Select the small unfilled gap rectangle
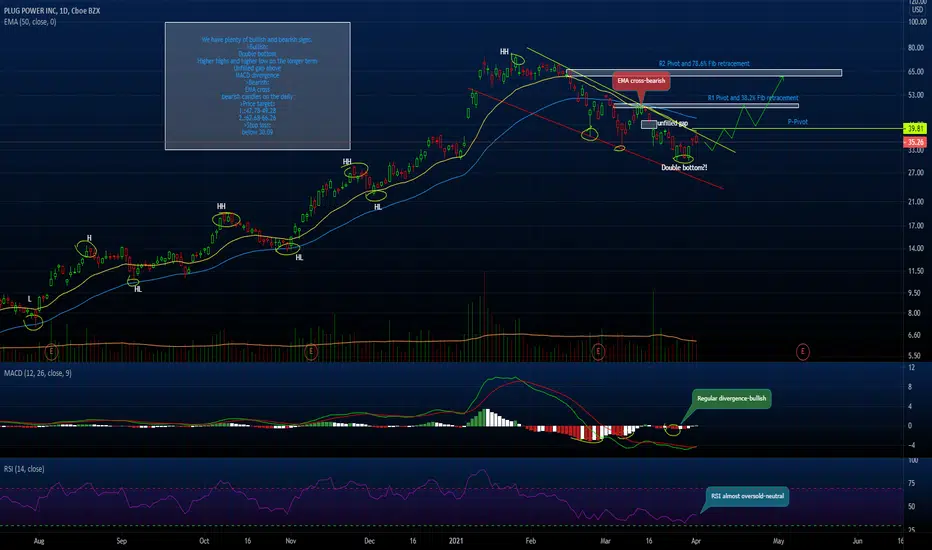Image resolution: width=932 pixels, height=550 pixels. click(x=649, y=124)
